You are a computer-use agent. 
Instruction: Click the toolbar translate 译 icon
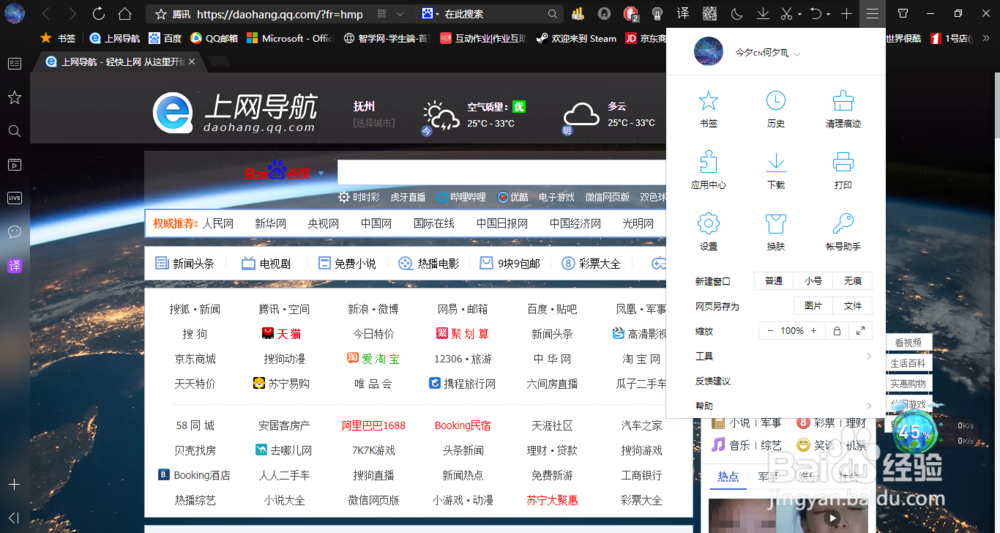682,13
